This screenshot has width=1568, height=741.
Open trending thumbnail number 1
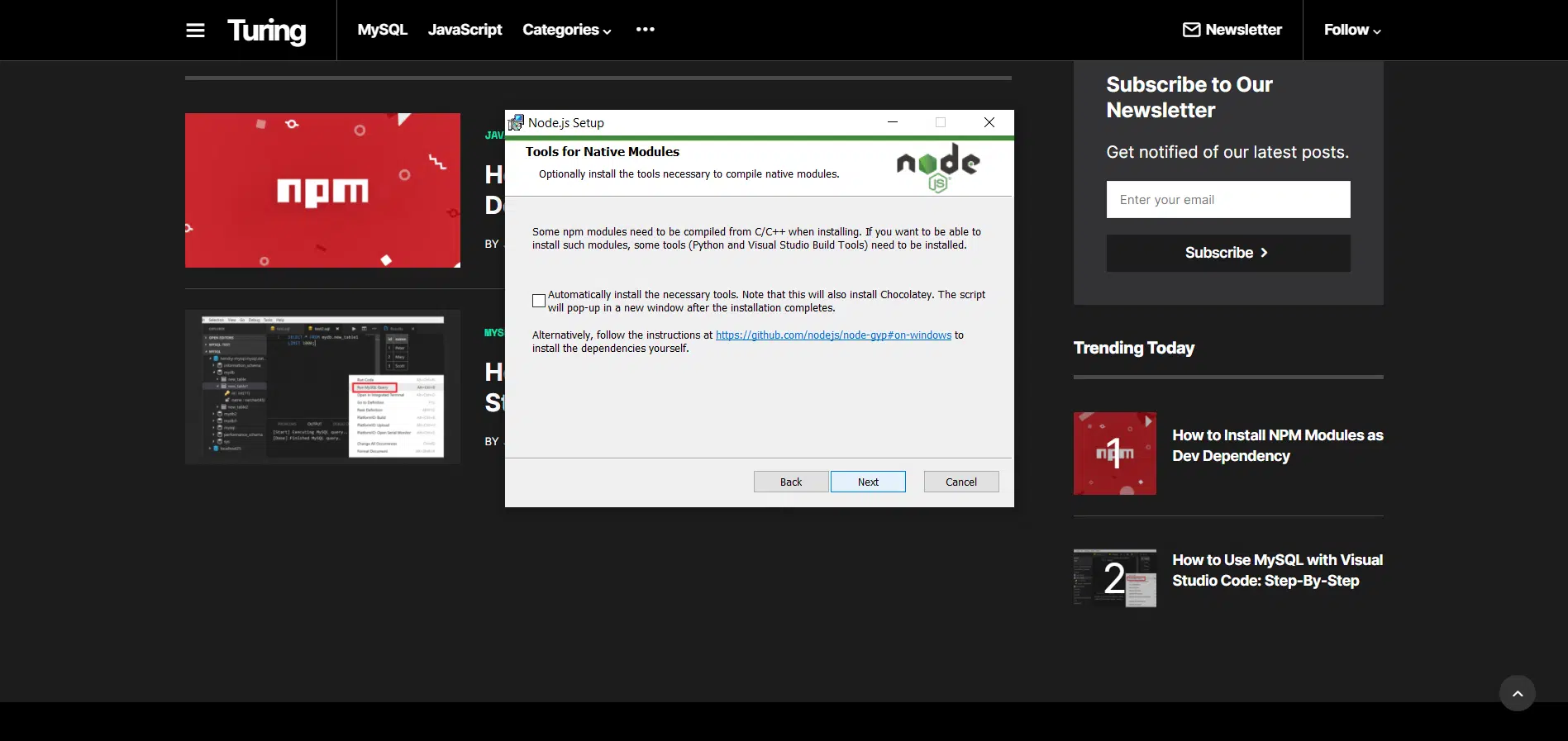(1114, 454)
